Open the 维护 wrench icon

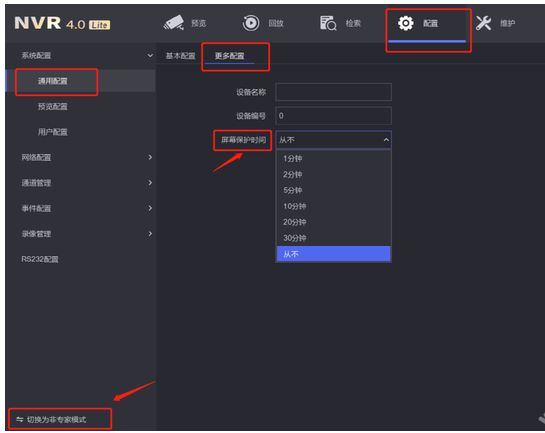(483, 23)
